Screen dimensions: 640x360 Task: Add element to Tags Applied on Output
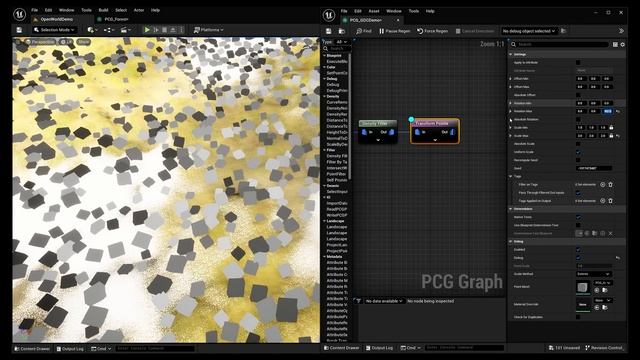click(602, 201)
